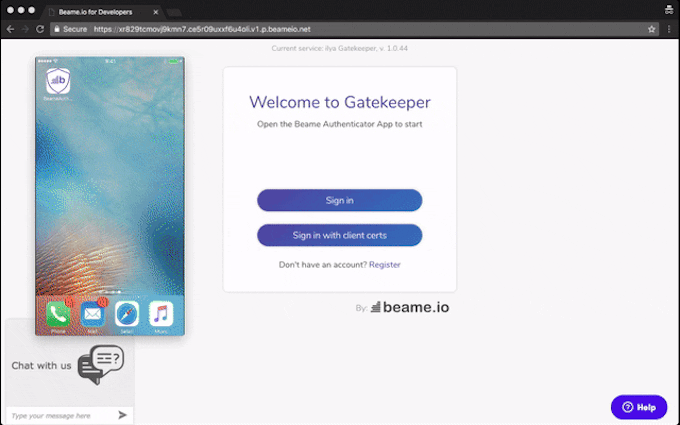Open the Mail app in phone dock

tap(92, 314)
